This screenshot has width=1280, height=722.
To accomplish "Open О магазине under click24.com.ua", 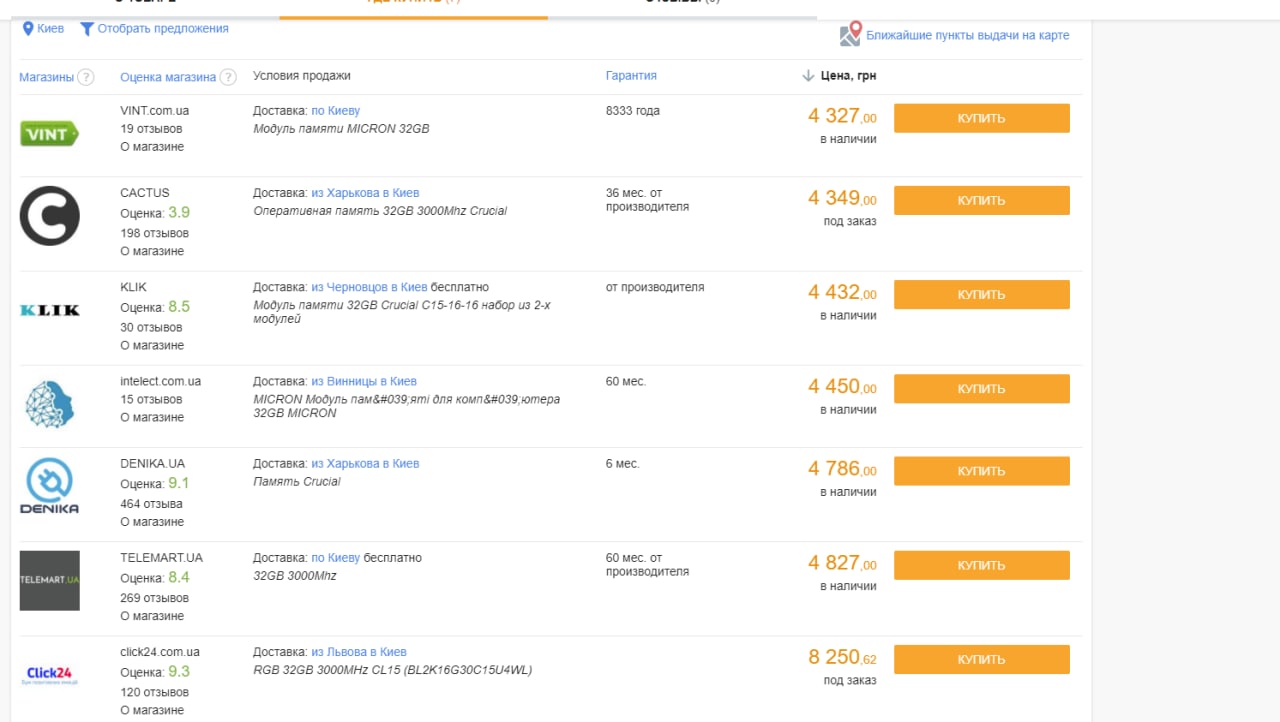I will [x=152, y=710].
